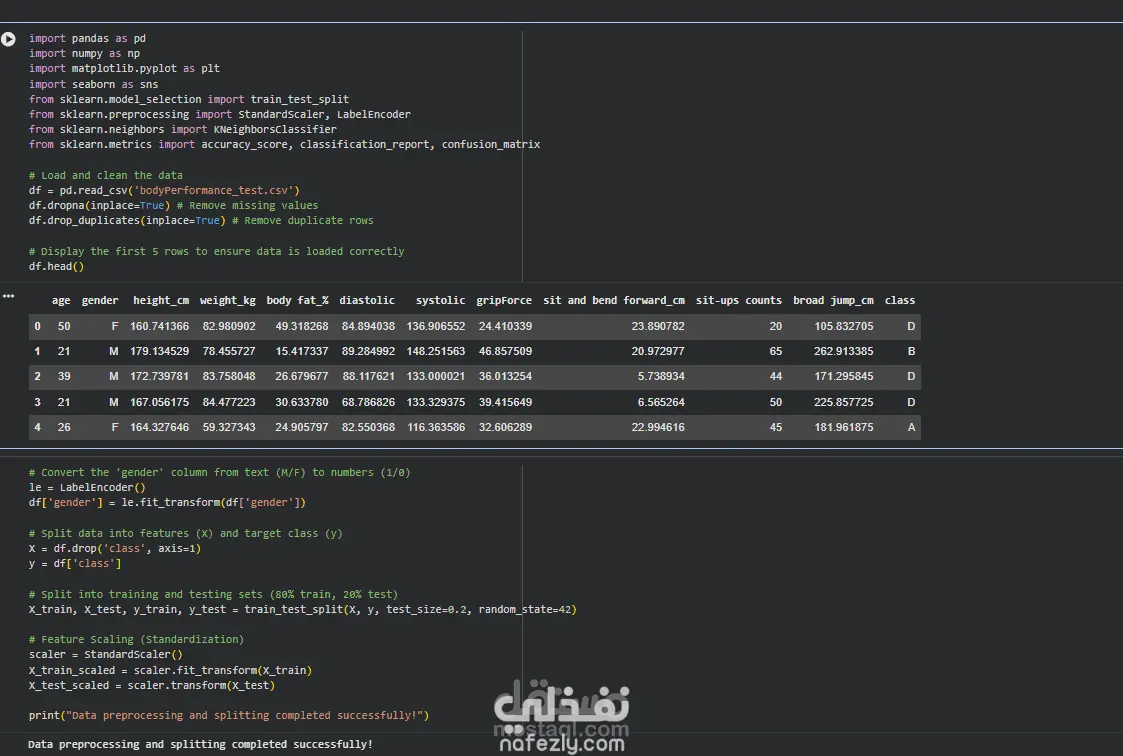Click the print statement line
Image resolution: width=1123 pixels, height=756 pixels.
(228, 715)
